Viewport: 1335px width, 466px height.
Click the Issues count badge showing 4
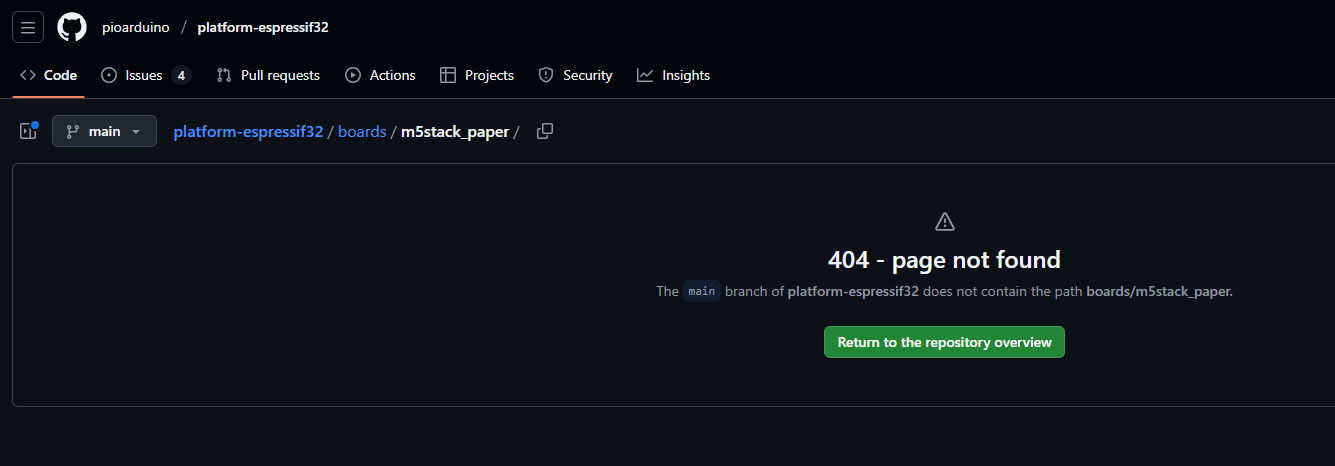coord(181,75)
